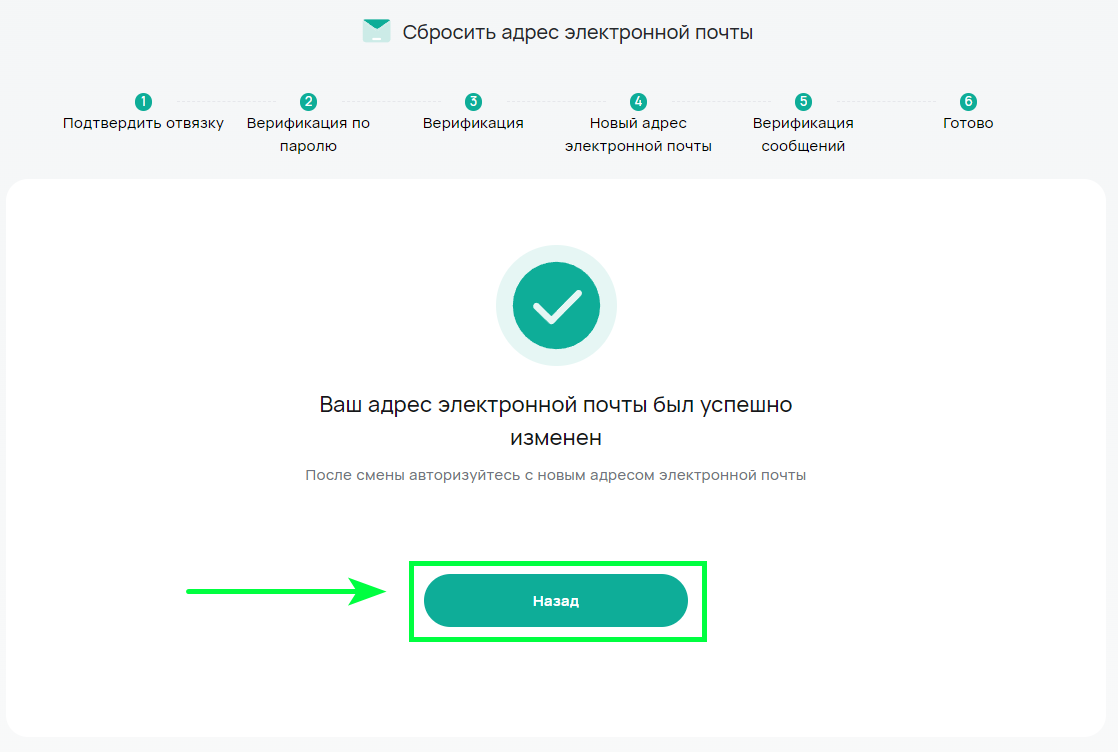Select the Готово step label
Viewport: 1118px width, 752px height.
coord(968,123)
